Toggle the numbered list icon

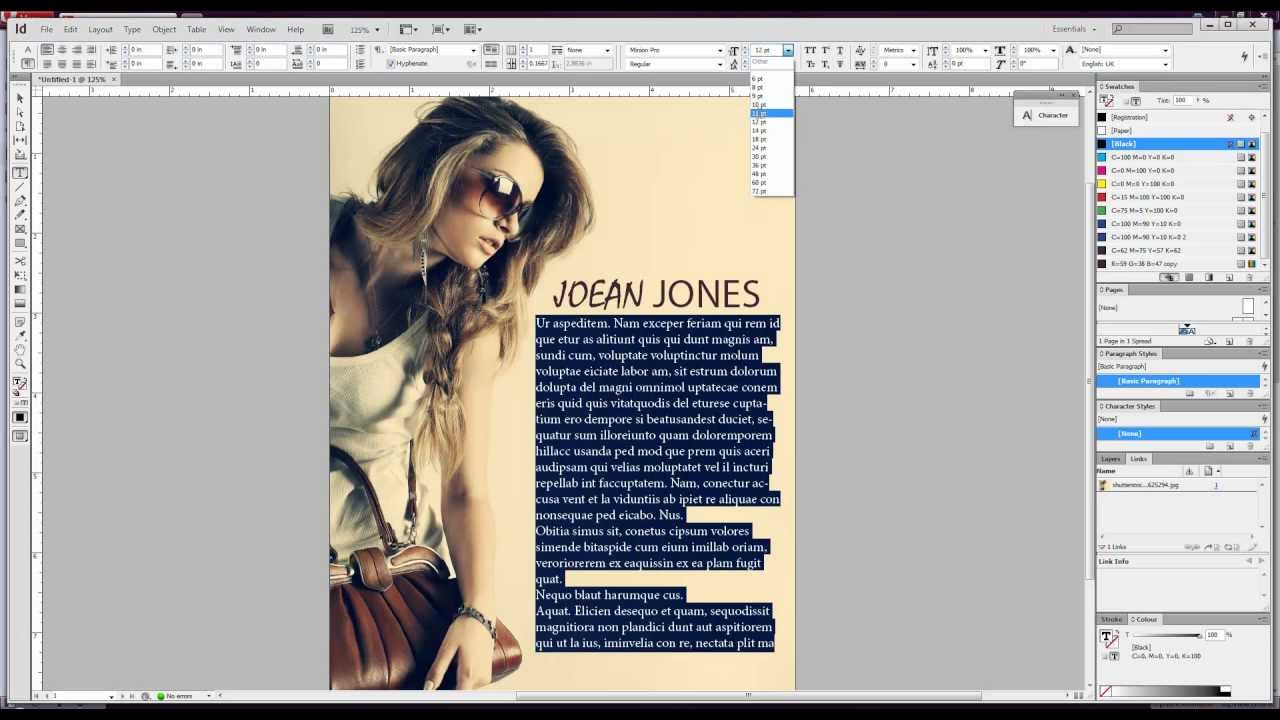pos(359,64)
